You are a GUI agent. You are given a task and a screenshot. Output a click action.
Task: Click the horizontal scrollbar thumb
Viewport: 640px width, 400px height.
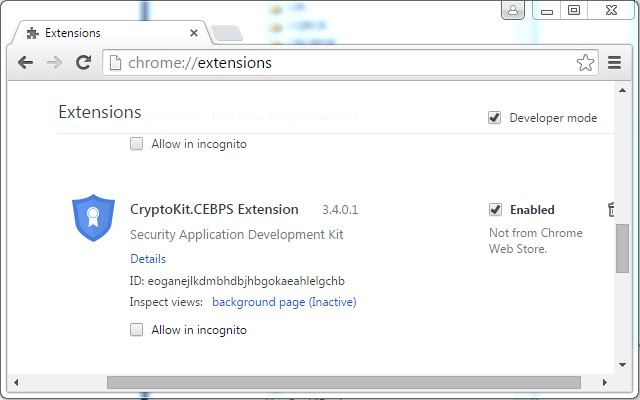(344, 382)
